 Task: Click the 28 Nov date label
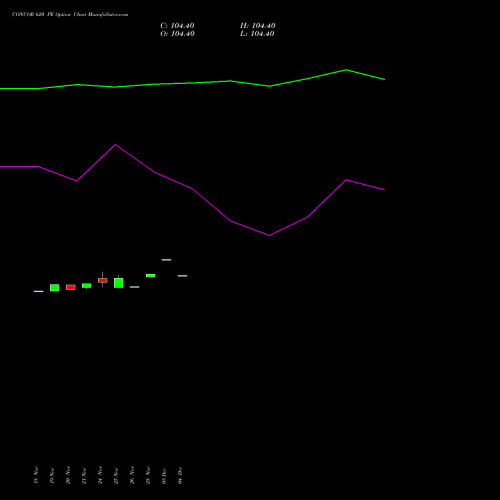pos(148,475)
